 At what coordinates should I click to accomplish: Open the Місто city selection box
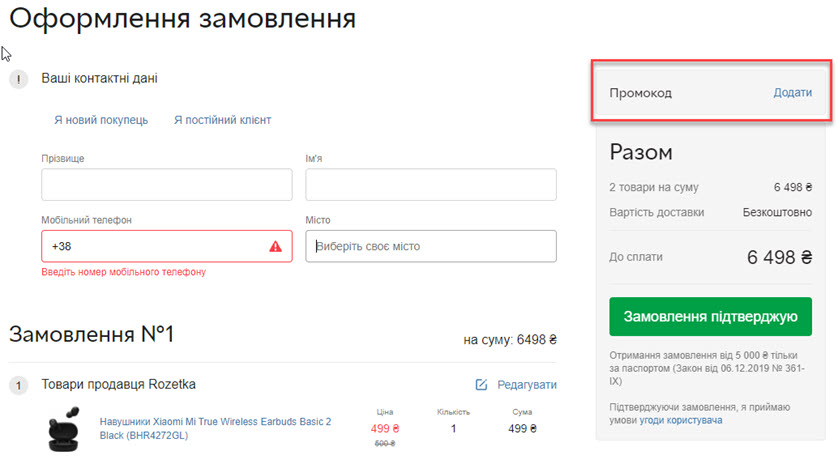coord(431,246)
